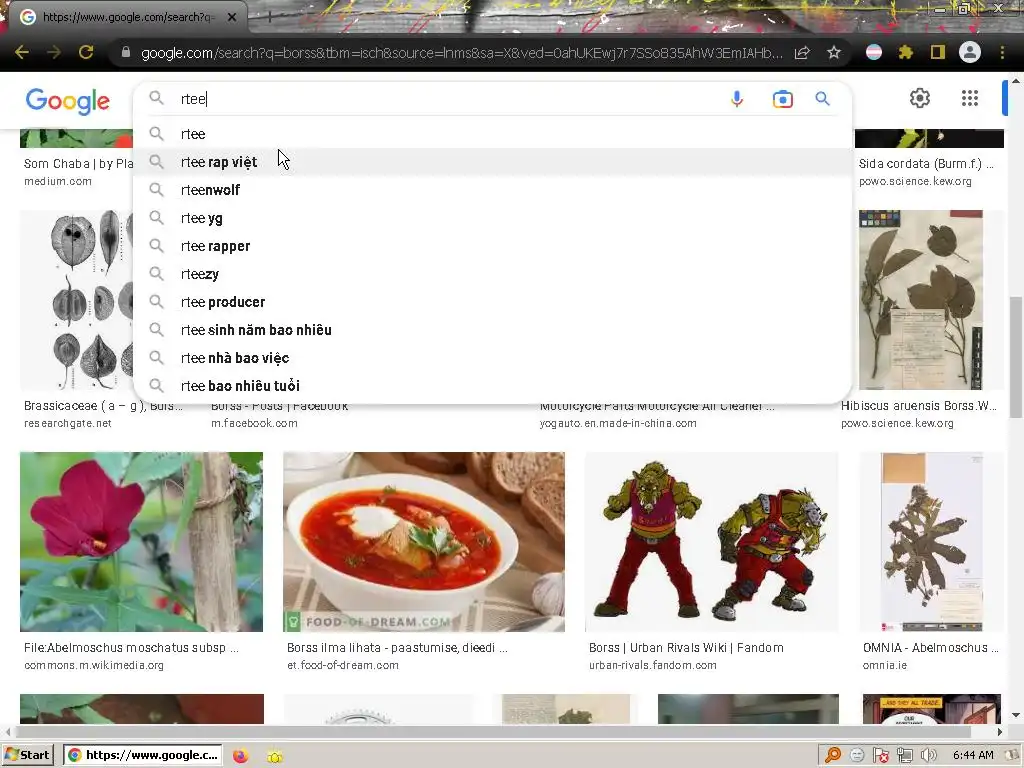
Task: Open 'Borss ilma lihata - paastumise' result link
Action: (x=397, y=648)
